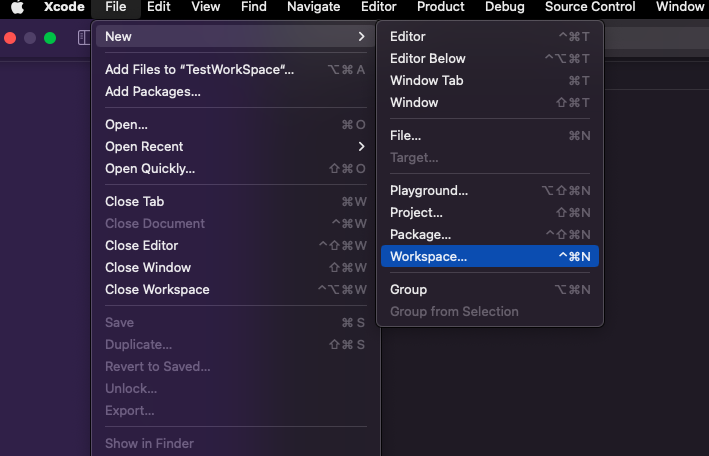This screenshot has width=709, height=456.
Task: Choose Workspace… highlighted item
Action: [x=490, y=256]
